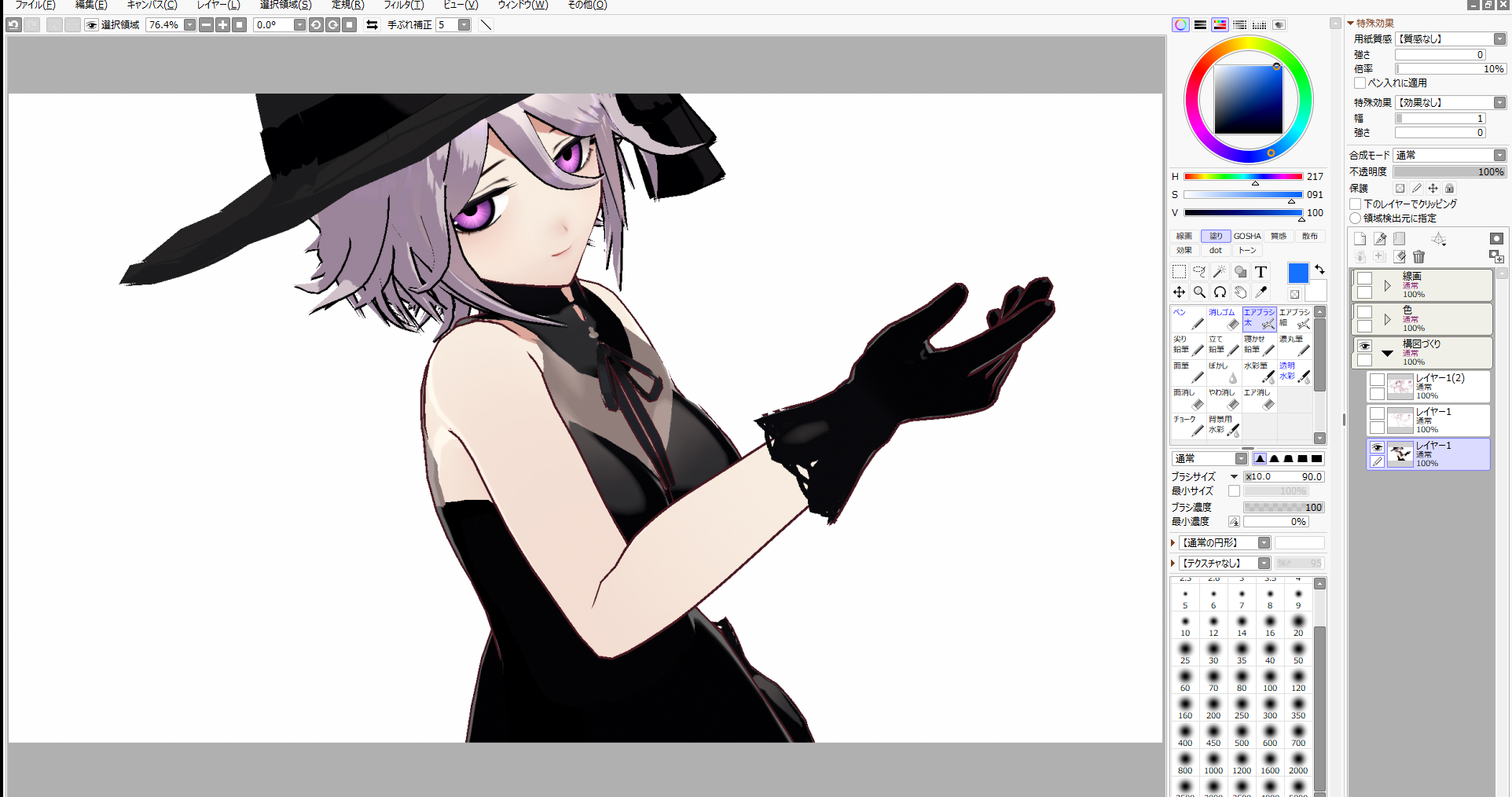Toggle straight line drawing mode icon

486,25
